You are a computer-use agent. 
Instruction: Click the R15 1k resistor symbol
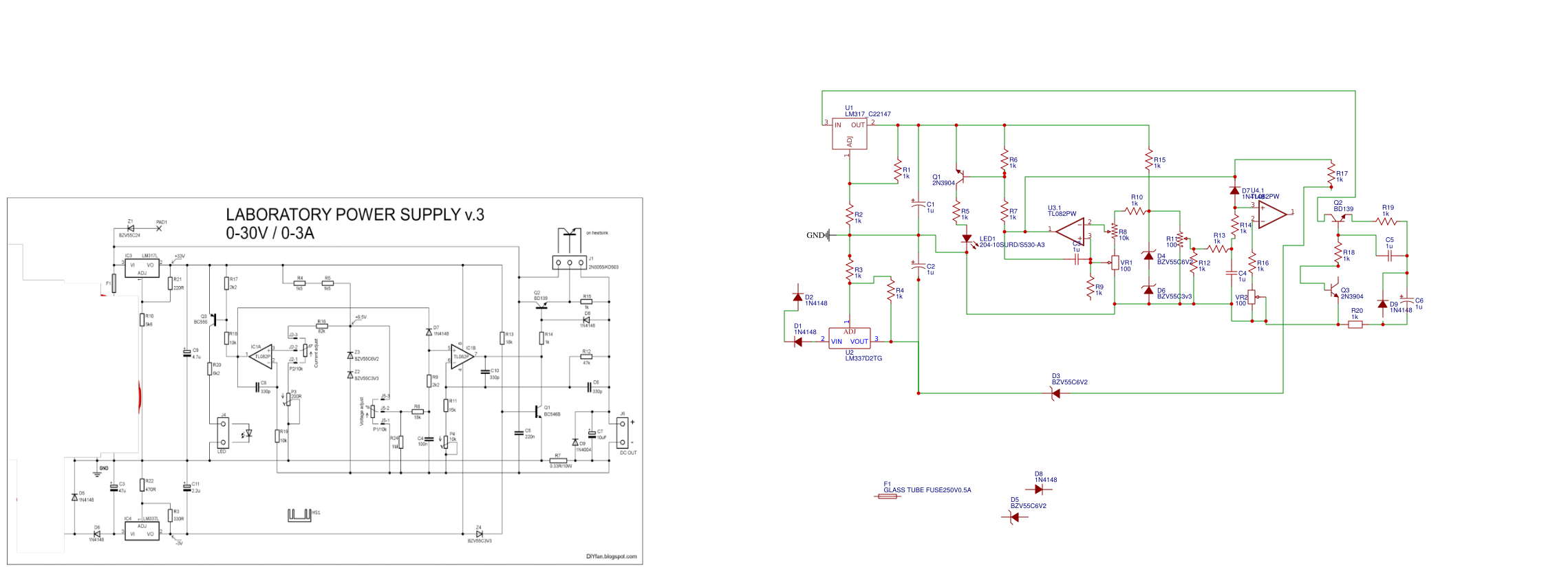pyautogui.click(x=1149, y=160)
